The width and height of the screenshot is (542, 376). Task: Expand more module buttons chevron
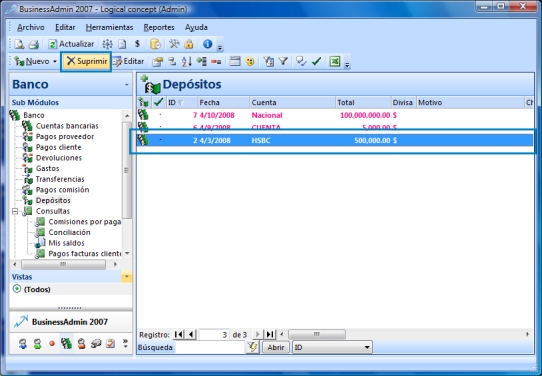pyautogui.click(x=125, y=343)
